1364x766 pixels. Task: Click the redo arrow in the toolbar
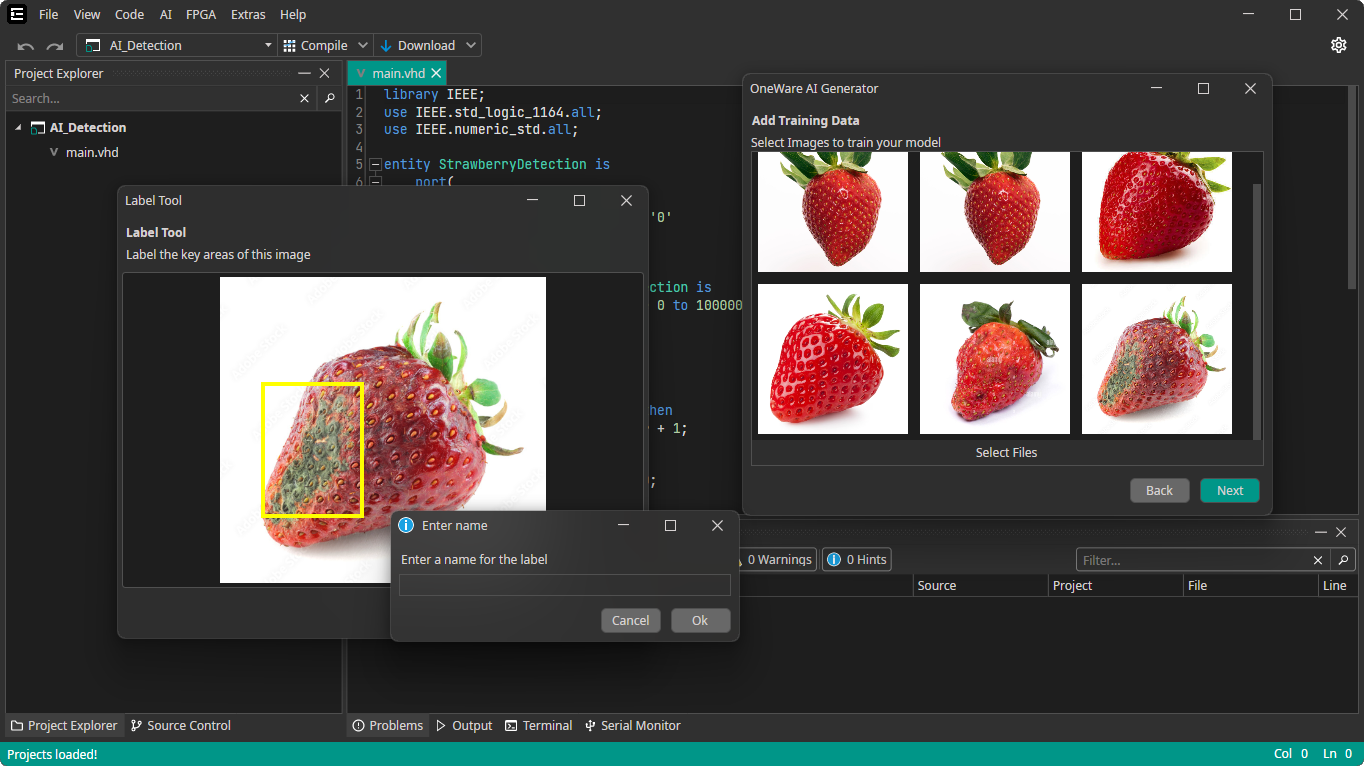(55, 46)
